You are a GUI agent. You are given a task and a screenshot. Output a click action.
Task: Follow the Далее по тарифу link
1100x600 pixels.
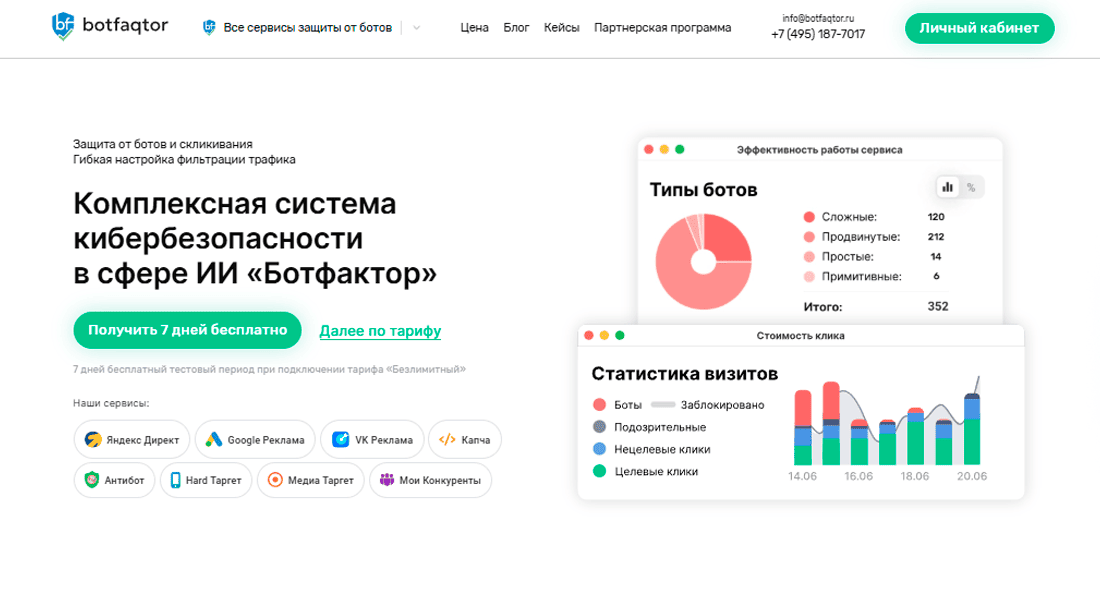pyautogui.click(x=380, y=331)
